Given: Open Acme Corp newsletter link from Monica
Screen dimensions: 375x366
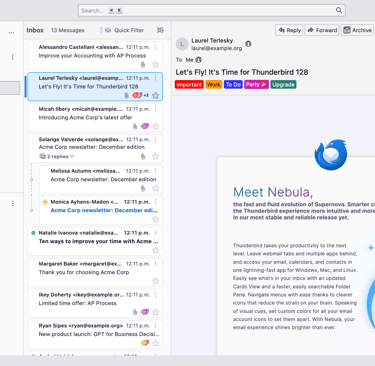Looking at the screenshot, I should click(104, 210).
